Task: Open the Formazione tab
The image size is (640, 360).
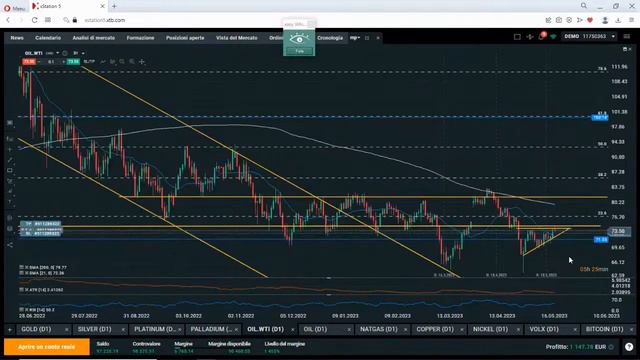Action: click(x=140, y=38)
